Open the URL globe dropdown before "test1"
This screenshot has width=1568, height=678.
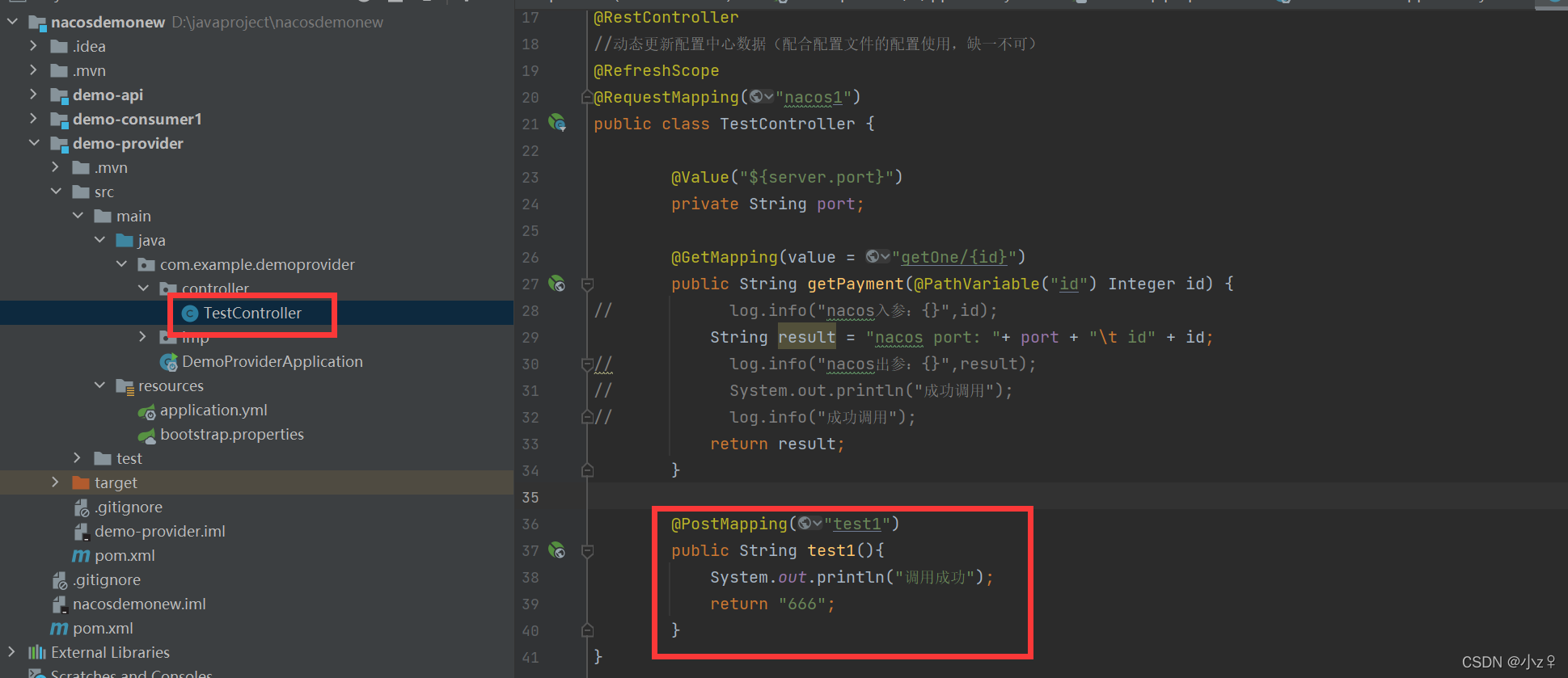tap(809, 524)
